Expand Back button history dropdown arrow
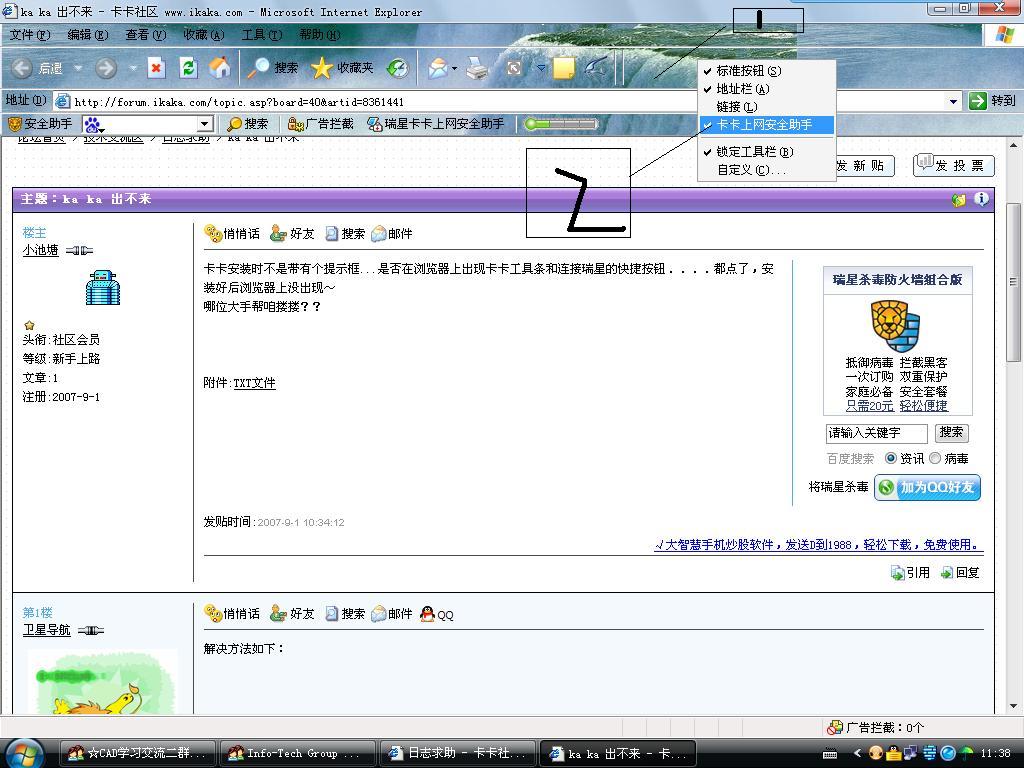This screenshot has height=768, width=1024. point(78,68)
